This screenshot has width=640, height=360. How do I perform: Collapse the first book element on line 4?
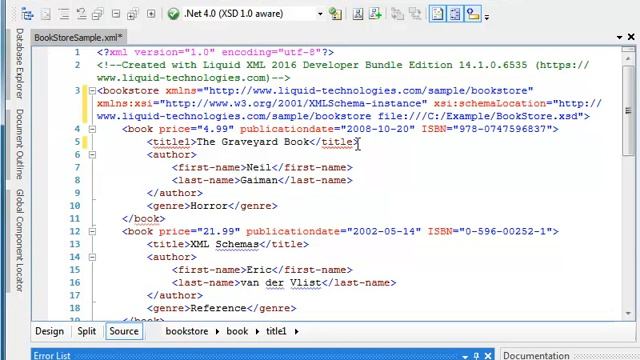92,129
